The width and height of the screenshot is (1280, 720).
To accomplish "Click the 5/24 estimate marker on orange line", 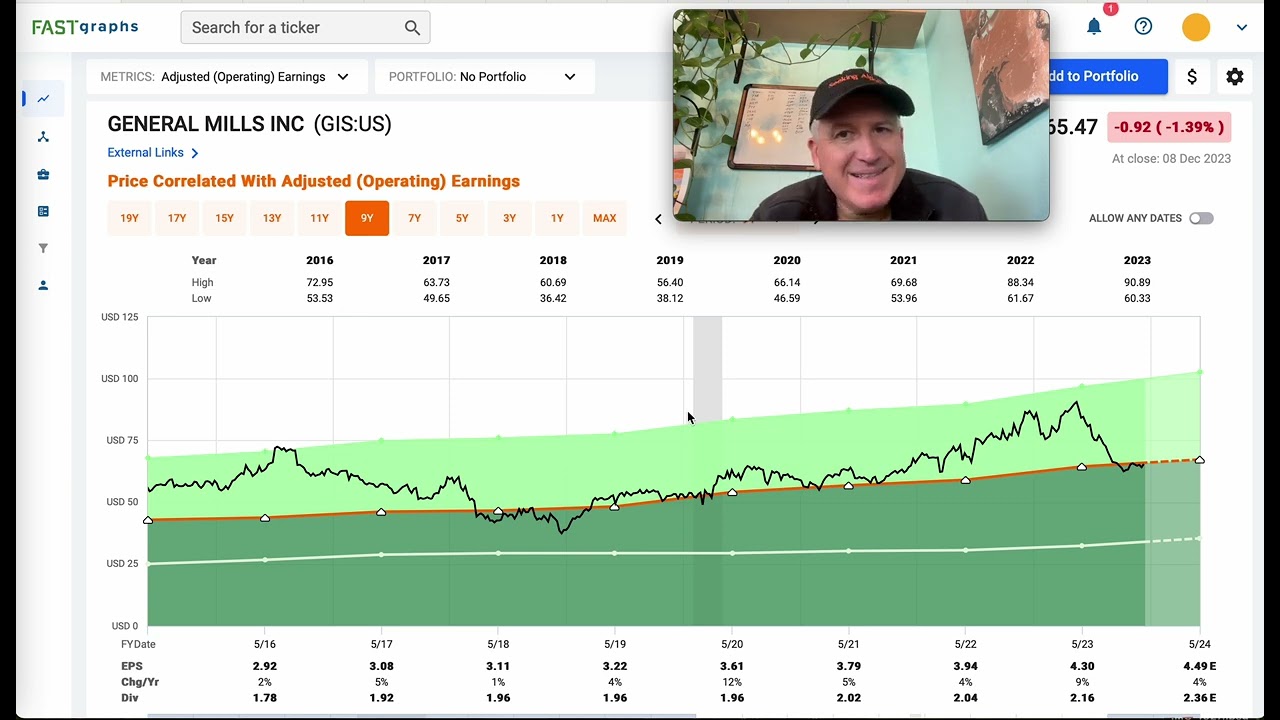I will coord(1200,460).
